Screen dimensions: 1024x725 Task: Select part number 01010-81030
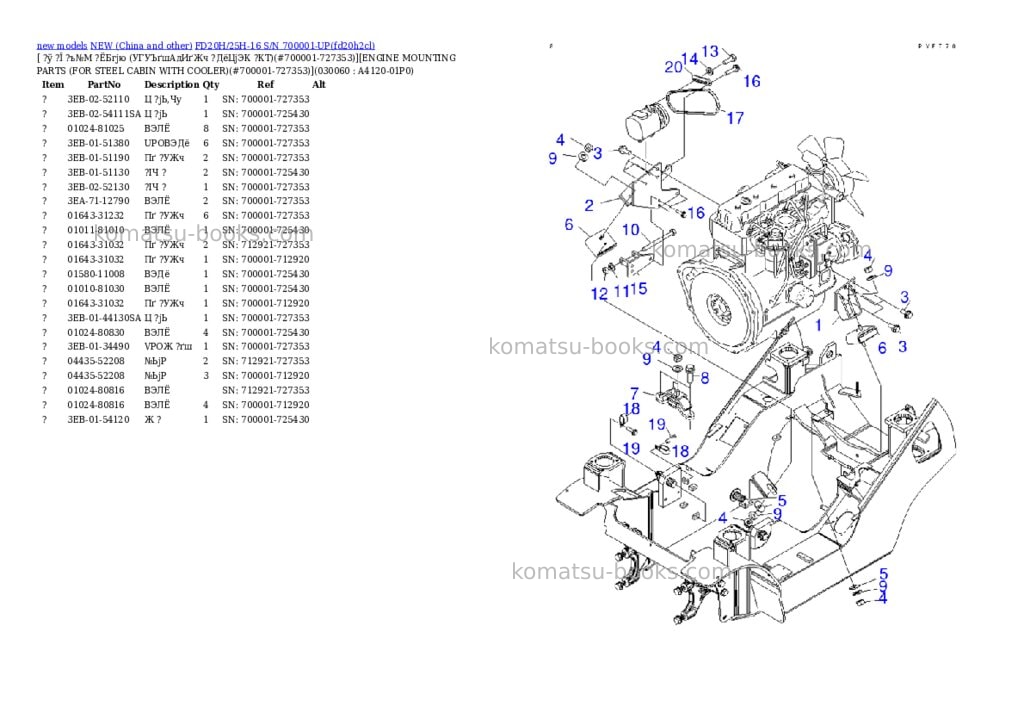[x=96, y=289]
